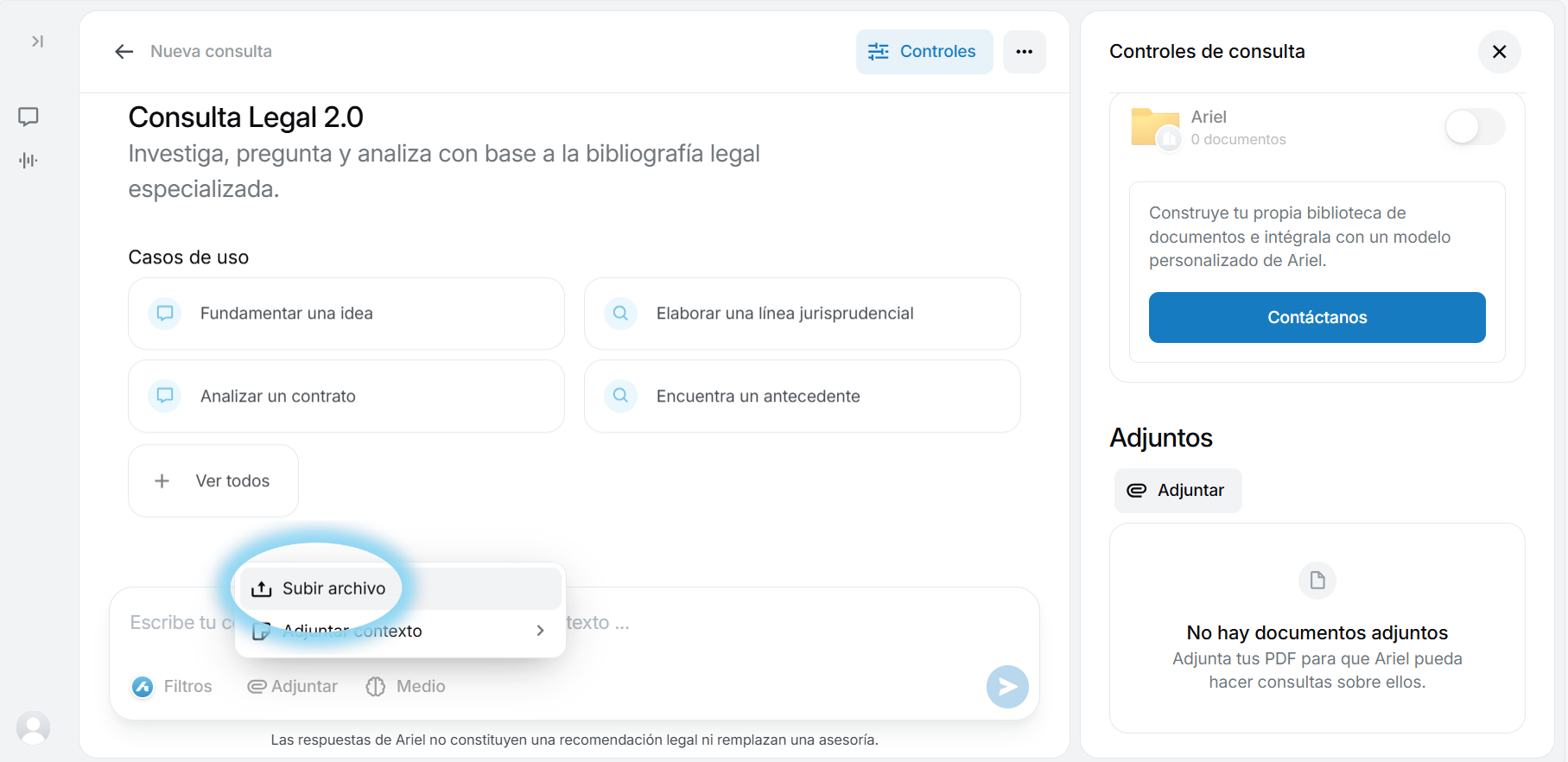Go back using the arrow beside Nueva consulta
The image size is (1568, 762).
(124, 52)
